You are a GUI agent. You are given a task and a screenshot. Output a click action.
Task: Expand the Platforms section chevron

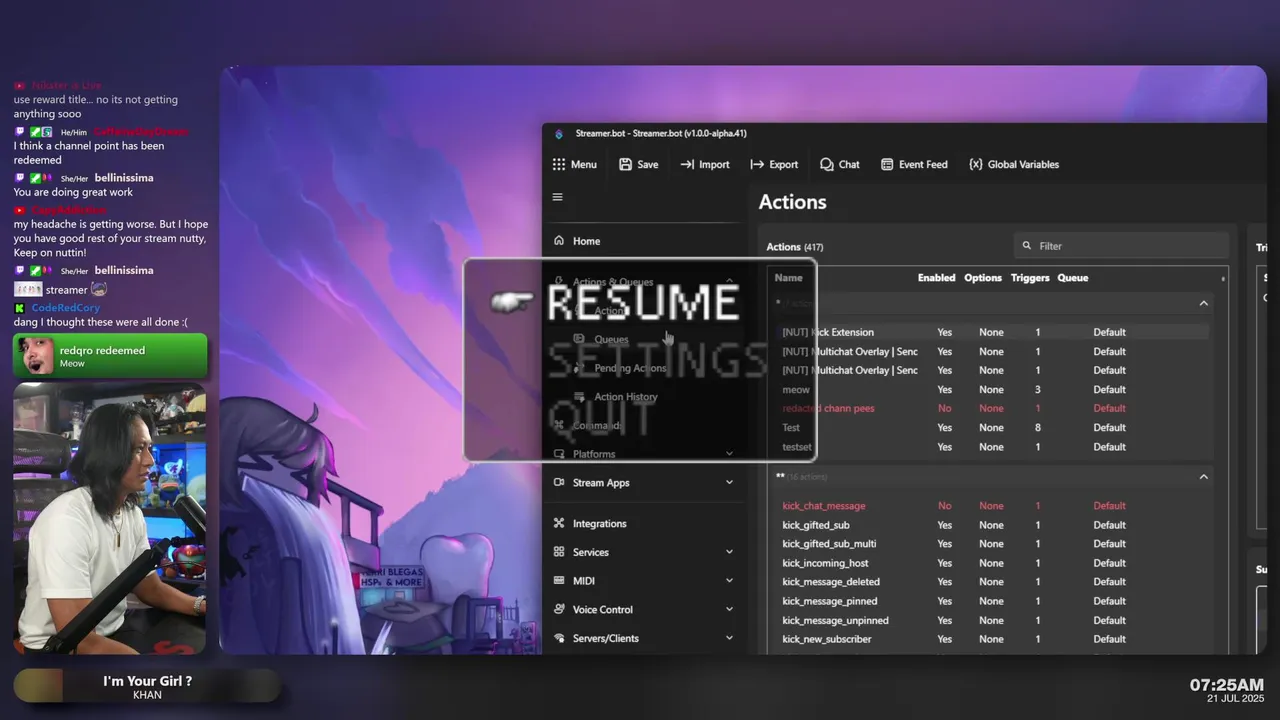click(x=729, y=454)
